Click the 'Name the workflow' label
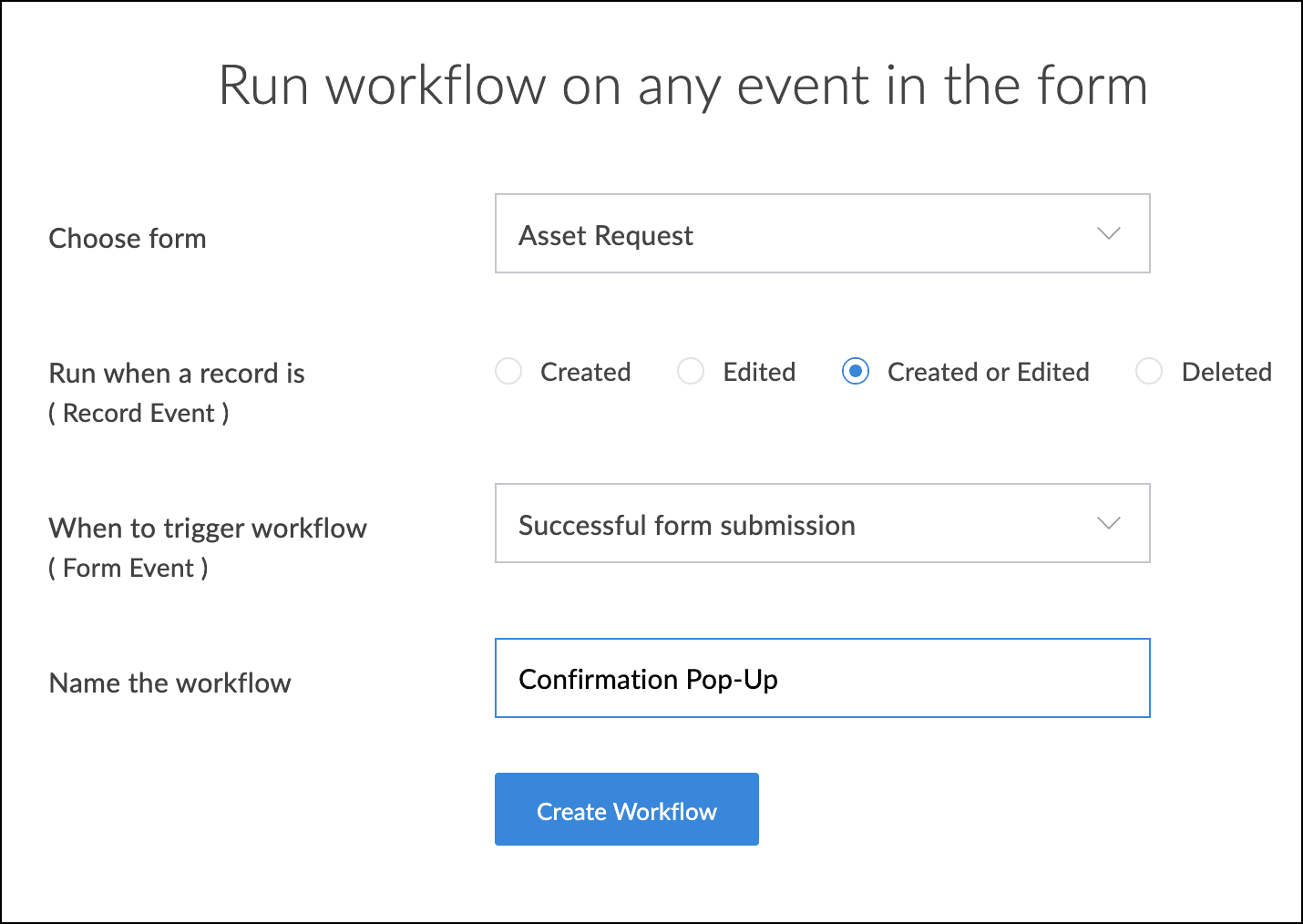Screen dimensions: 1303x924 (x=169, y=683)
